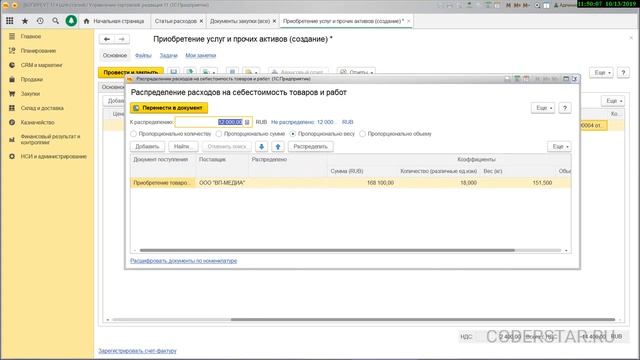Click the Документ поступления column header
Viewport: 640px width, 360px height.
(x=163, y=160)
